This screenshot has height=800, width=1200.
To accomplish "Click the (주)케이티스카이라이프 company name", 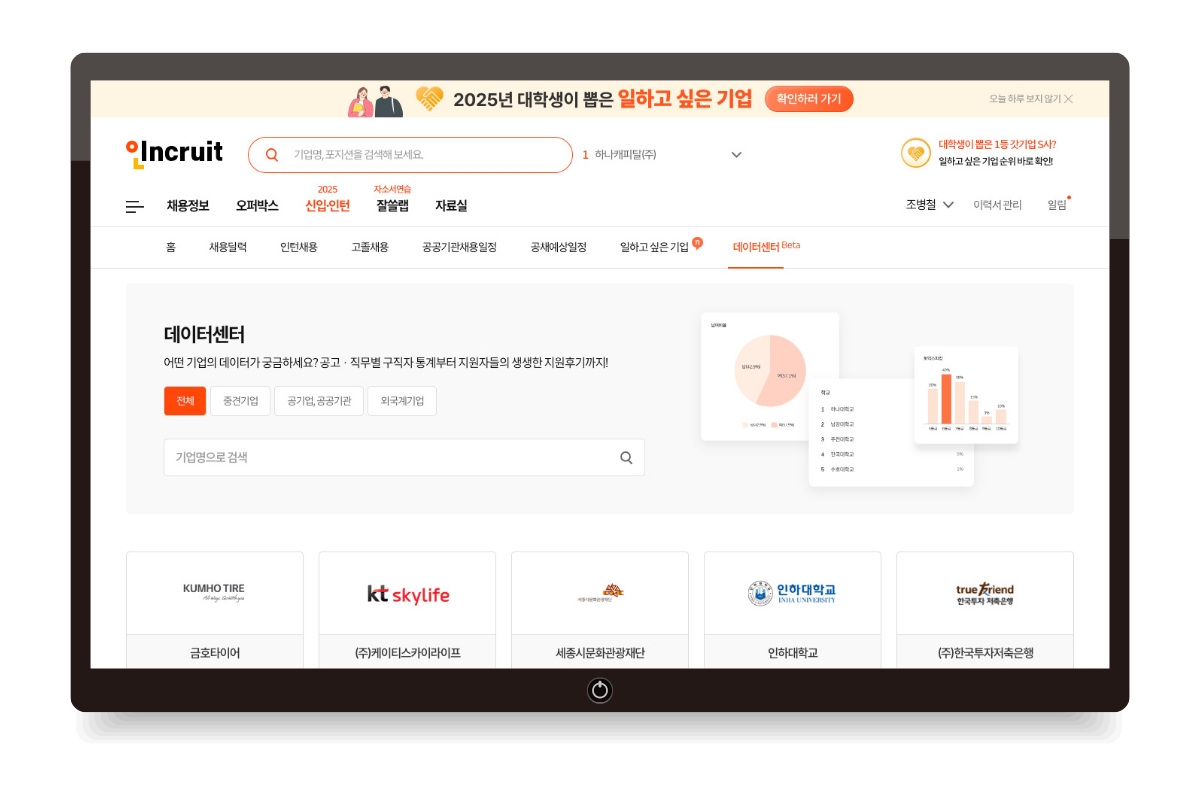I will 407,653.
